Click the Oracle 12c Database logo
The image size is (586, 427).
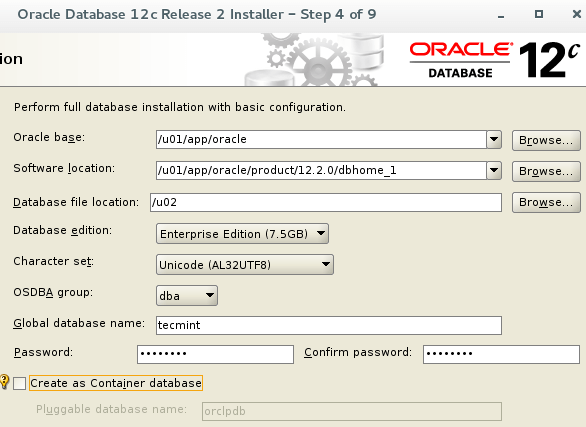(x=495, y=60)
